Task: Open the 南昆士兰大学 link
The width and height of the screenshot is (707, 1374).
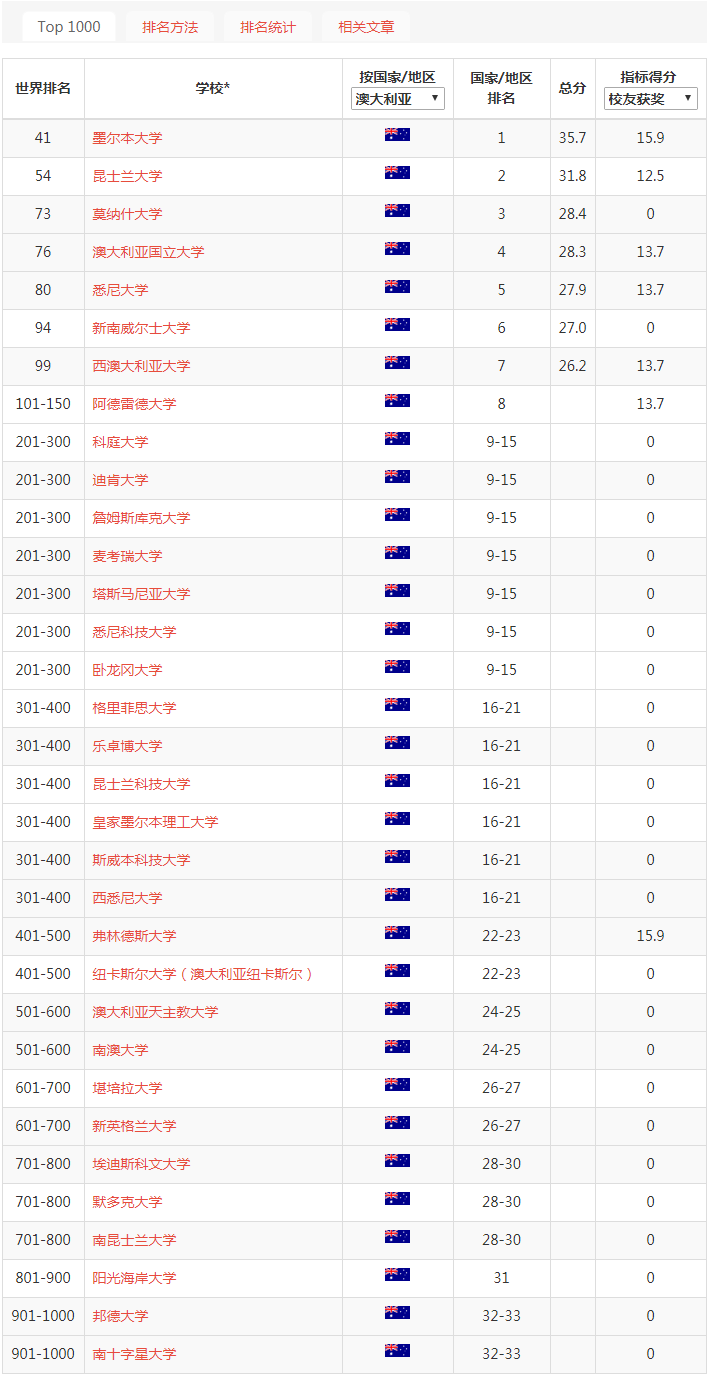Action: point(134,1240)
